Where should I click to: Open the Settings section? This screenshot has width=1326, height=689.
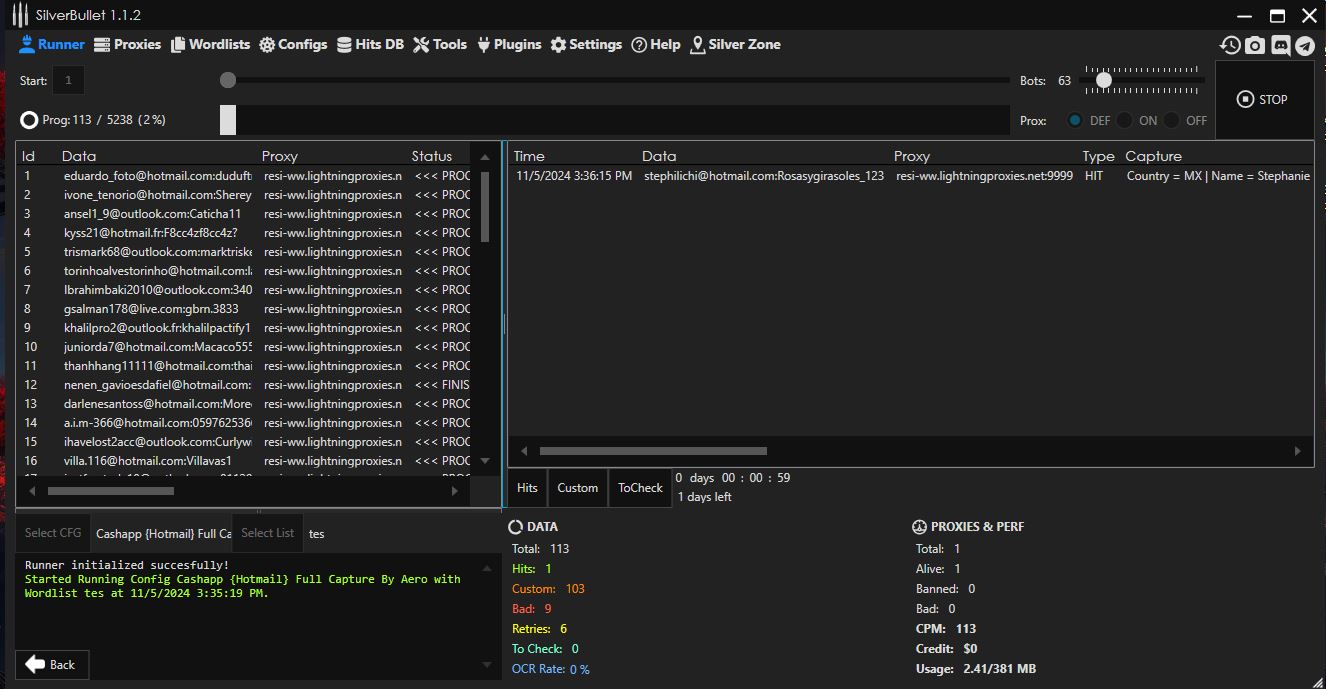[x=586, y=44]
